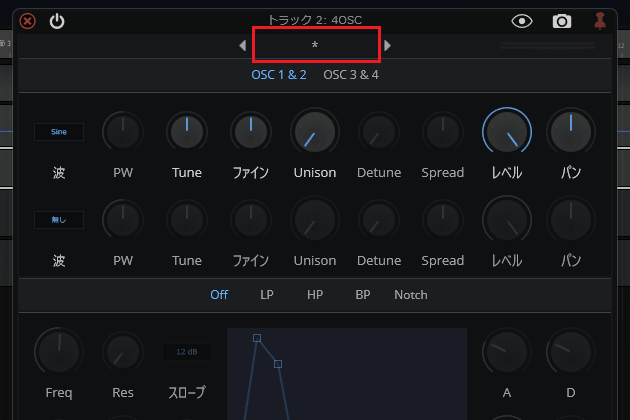630x420 pixels.
Task: Click the camera snapshot icon
Action: [x=562, y=20]
